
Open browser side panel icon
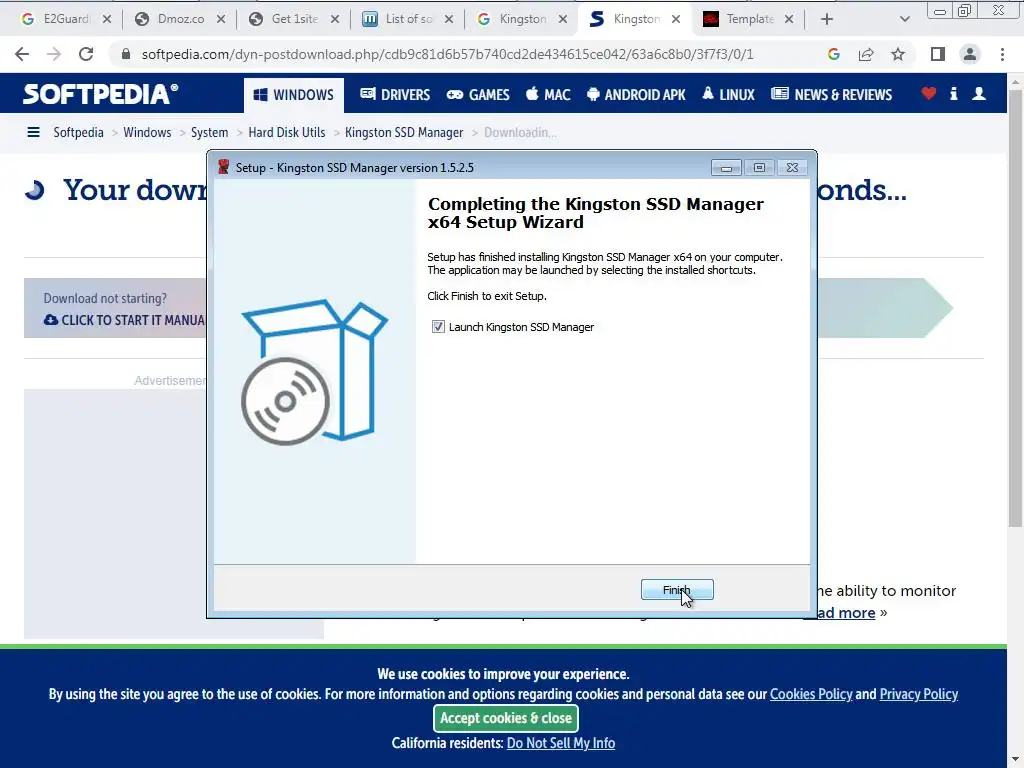938,54
